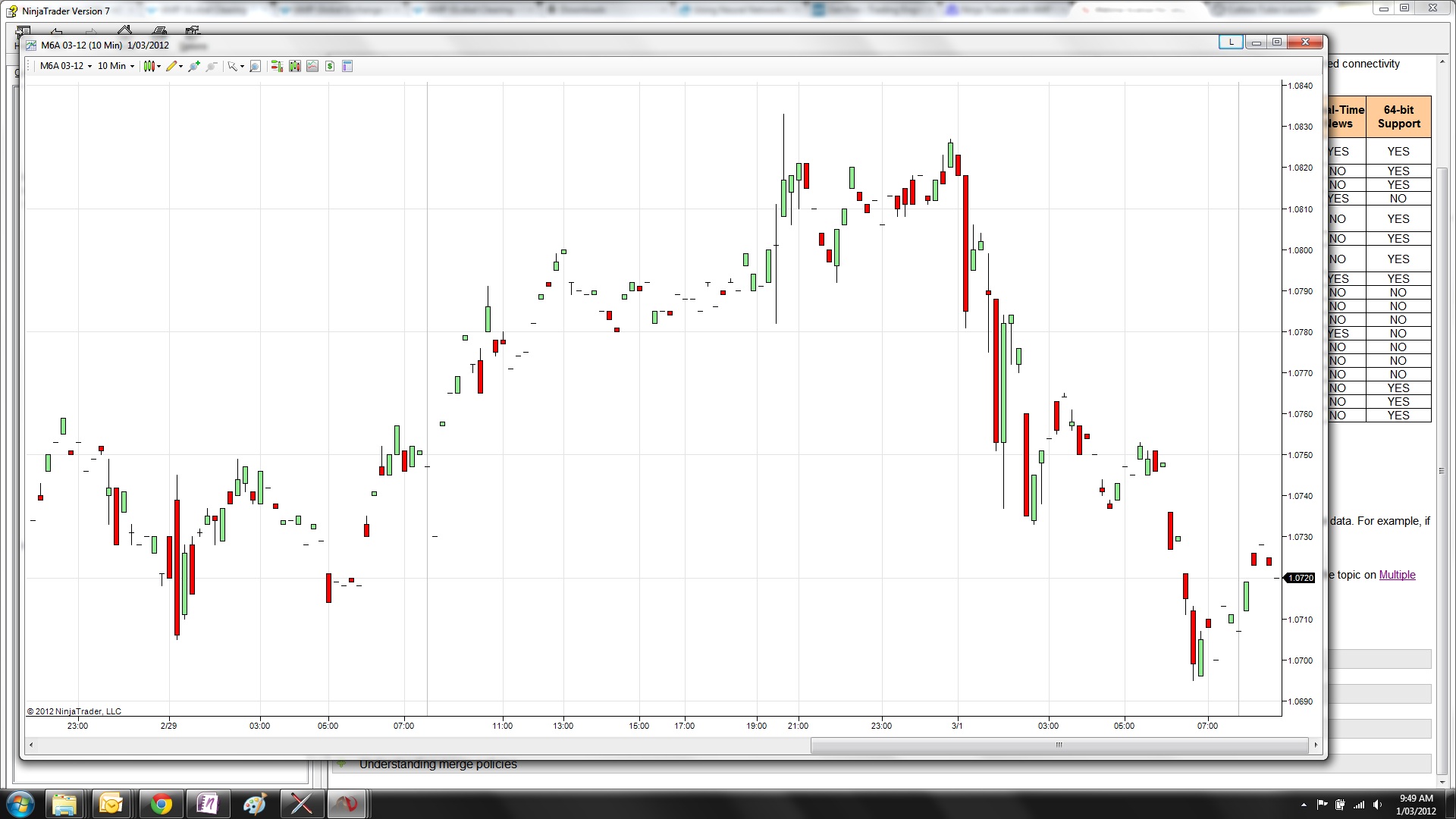The height and width of the screenshot is (819, 1456).
Task: Toggle the chart link L button
Action: point(1230,42)
